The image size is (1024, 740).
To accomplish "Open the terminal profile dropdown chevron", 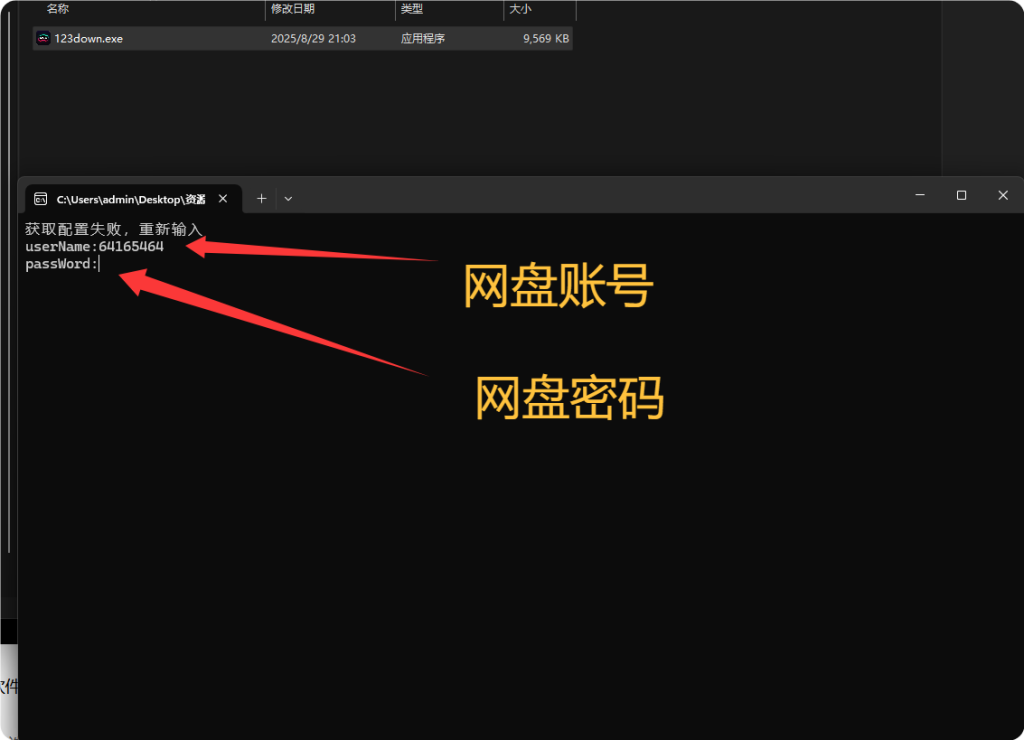I will [x=288, y=199].
